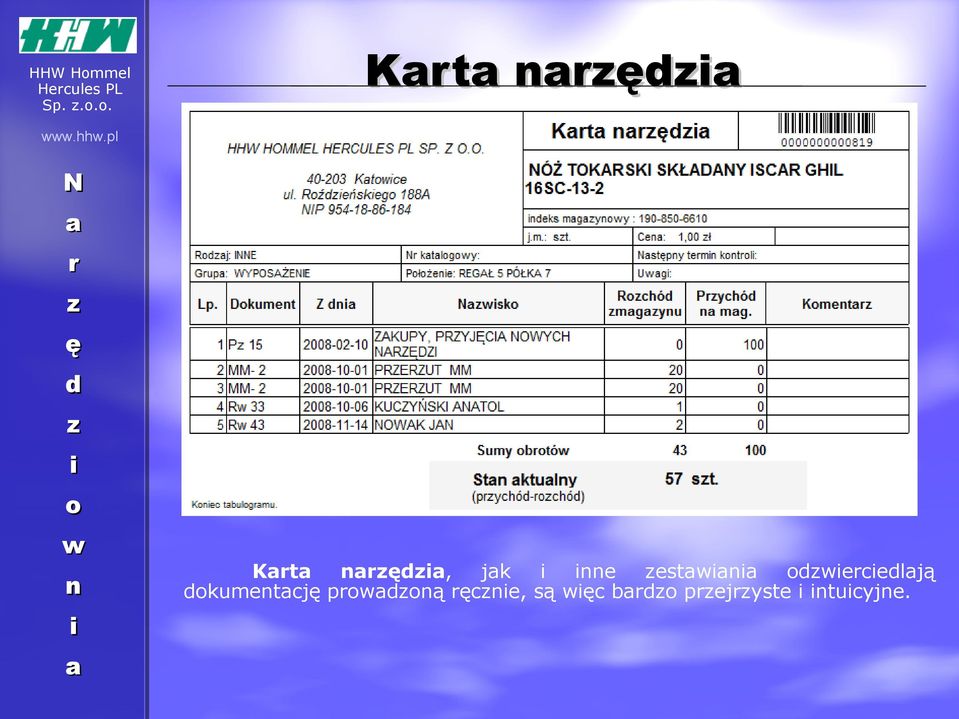Click 'ZAKUPY, PRZYJĘCIA NOWYCH NARZĘDZI' cell
The width and height of the screenshot is (959, 719).
(488, 344)
